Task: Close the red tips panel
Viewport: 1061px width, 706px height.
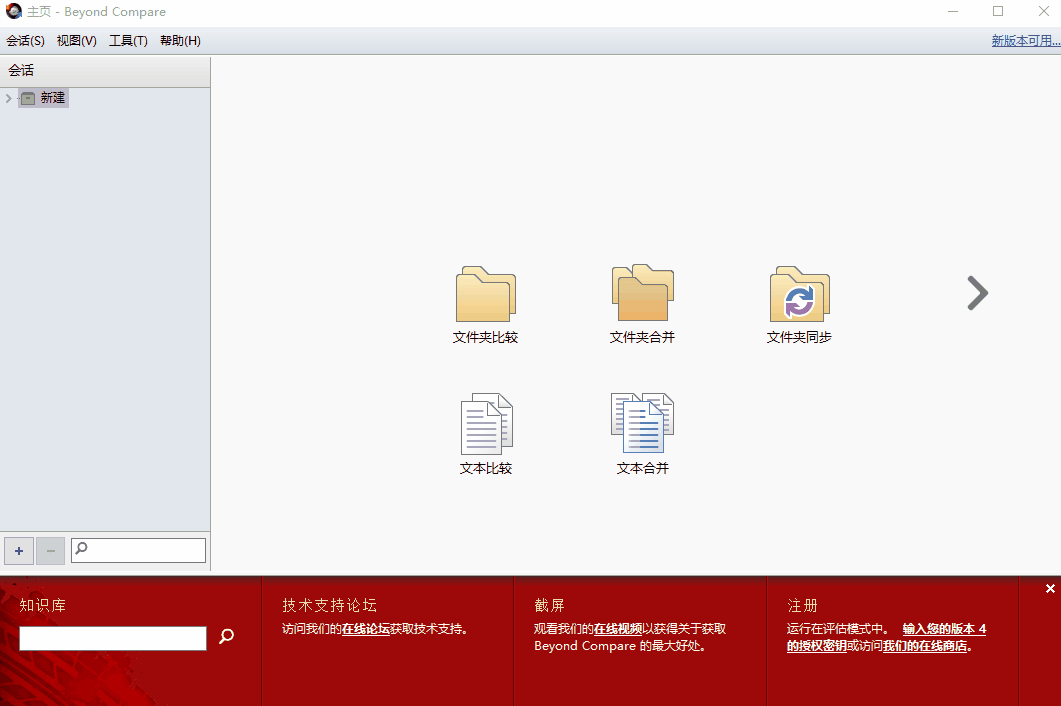Action: [x=1049, y=588]
